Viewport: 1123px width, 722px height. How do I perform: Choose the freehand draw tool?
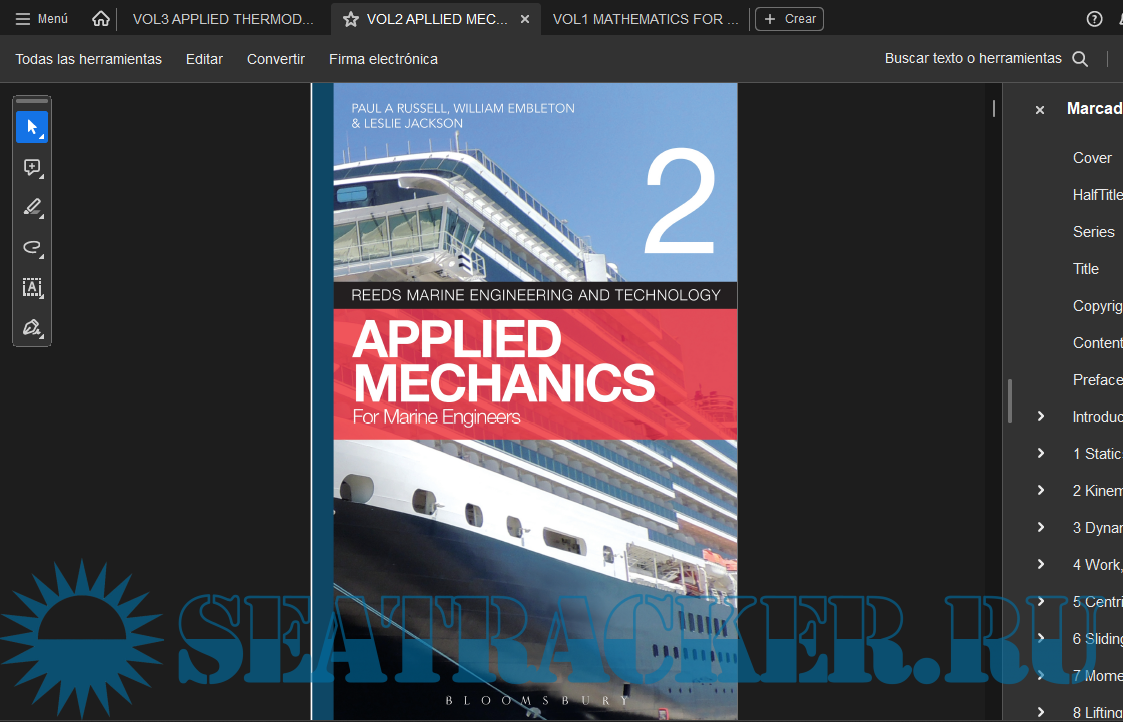(x=32, y=248)
